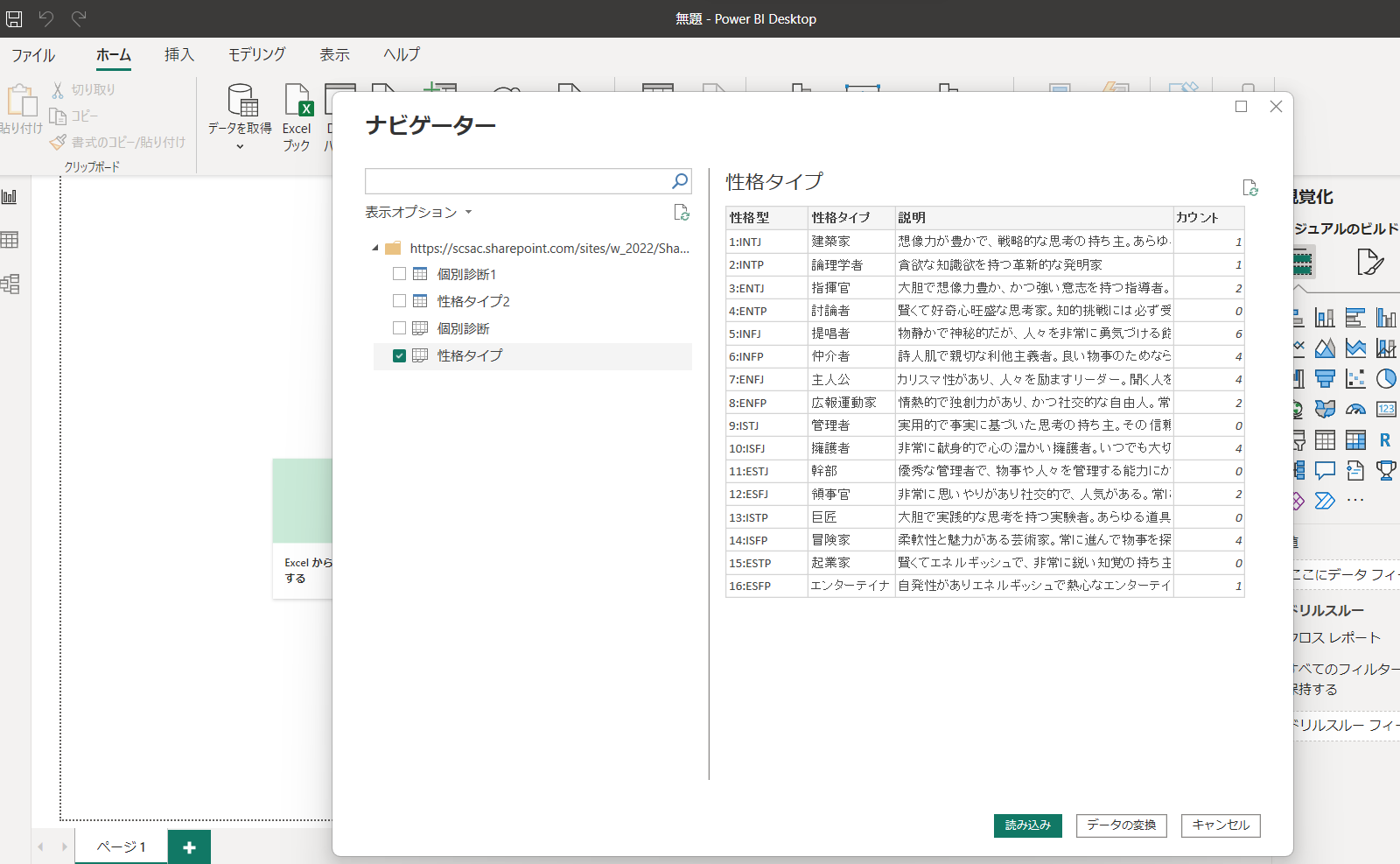Collapse the SharePoint URL tree node
This screenshot has width=1400, height=864.
pos(375,248)
